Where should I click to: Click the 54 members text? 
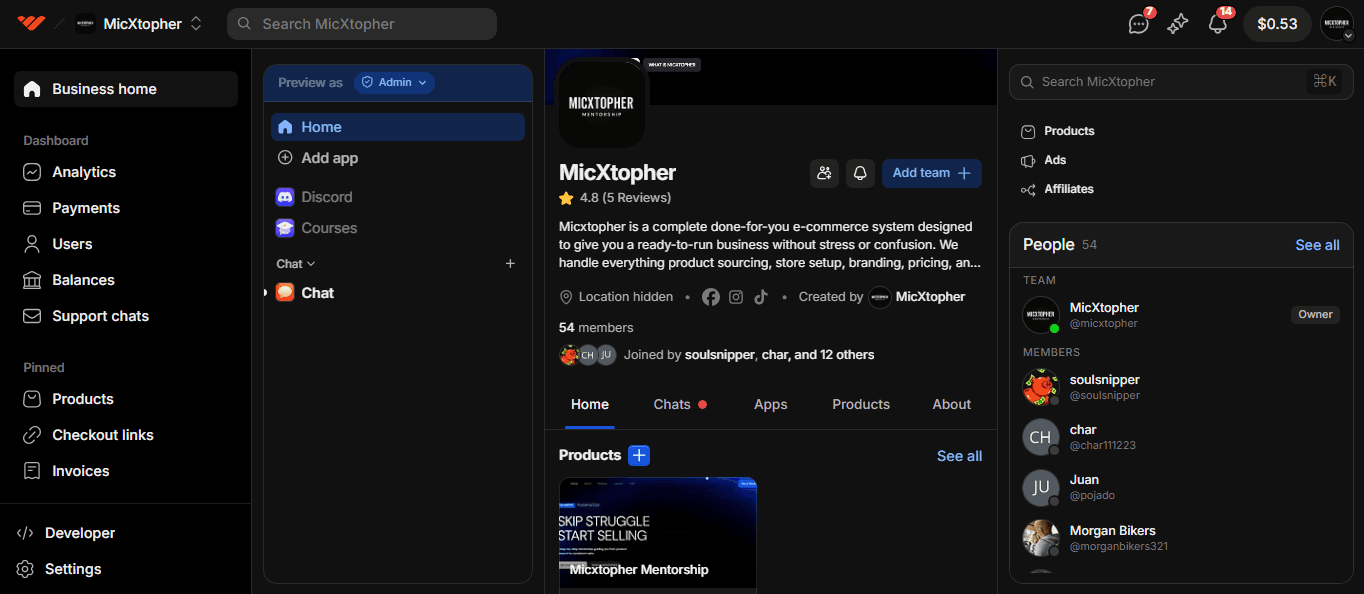pyautogui.click(x=596, y=328)
